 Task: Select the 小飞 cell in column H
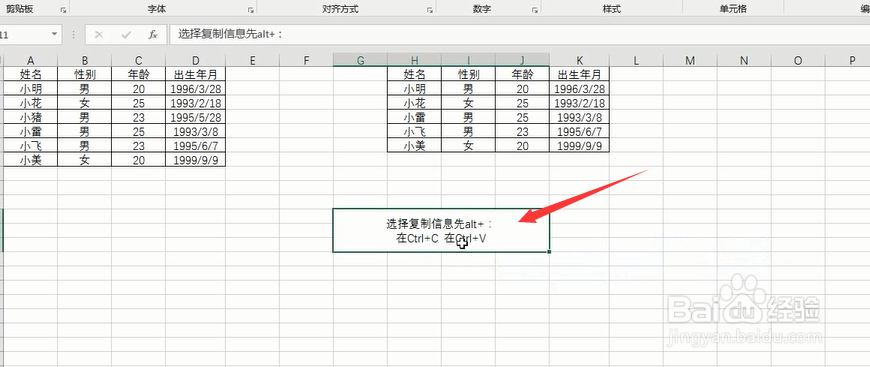[x=414, y=132]
